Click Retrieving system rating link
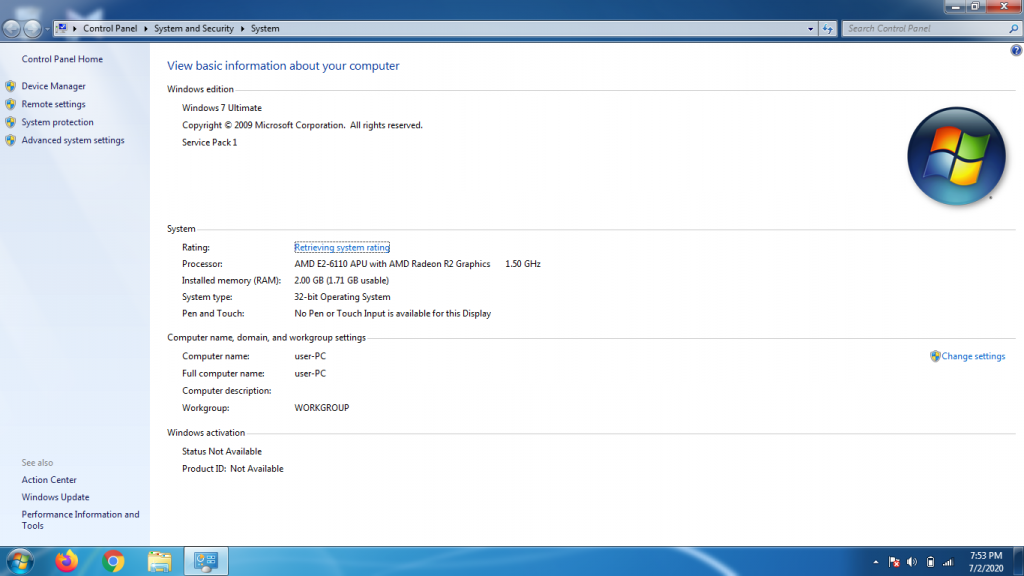Screen dimensions: 1024x576 pos(342,248)
